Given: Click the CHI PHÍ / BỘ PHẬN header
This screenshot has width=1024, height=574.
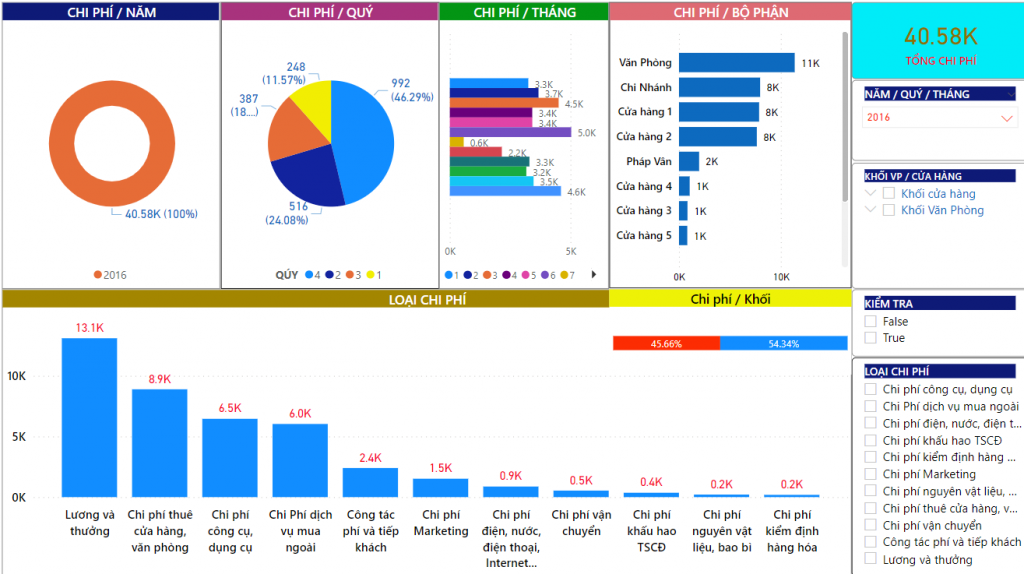Looking at the screenshot, I should 731,12.
